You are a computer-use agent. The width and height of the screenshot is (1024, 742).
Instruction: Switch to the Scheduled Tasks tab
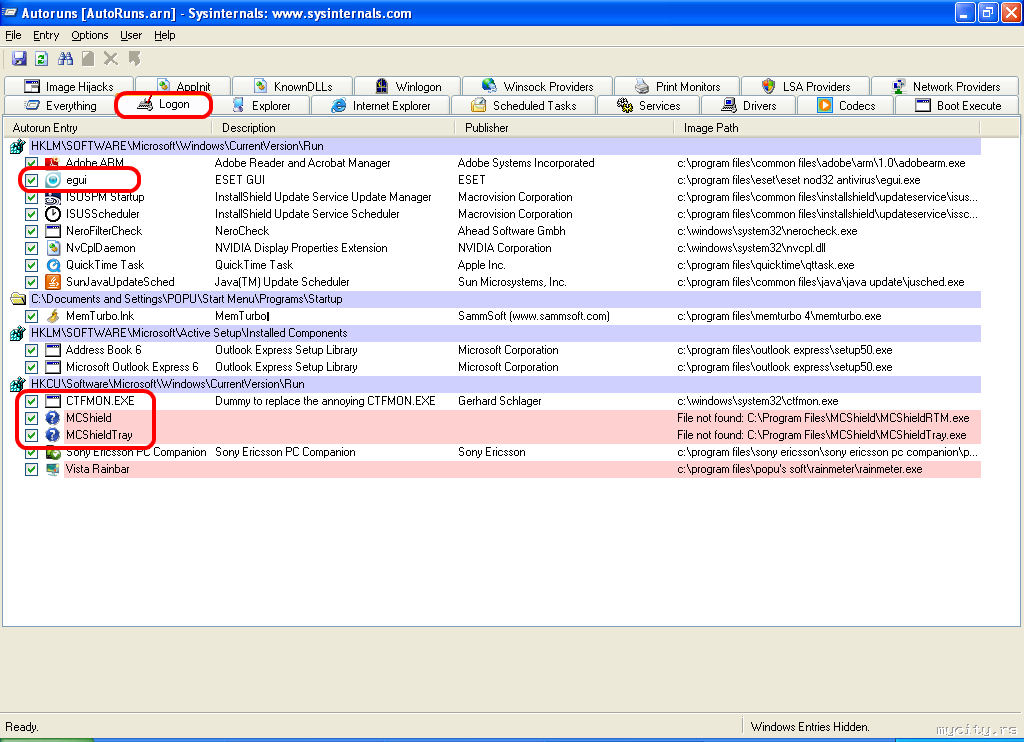tap(534, 106)
